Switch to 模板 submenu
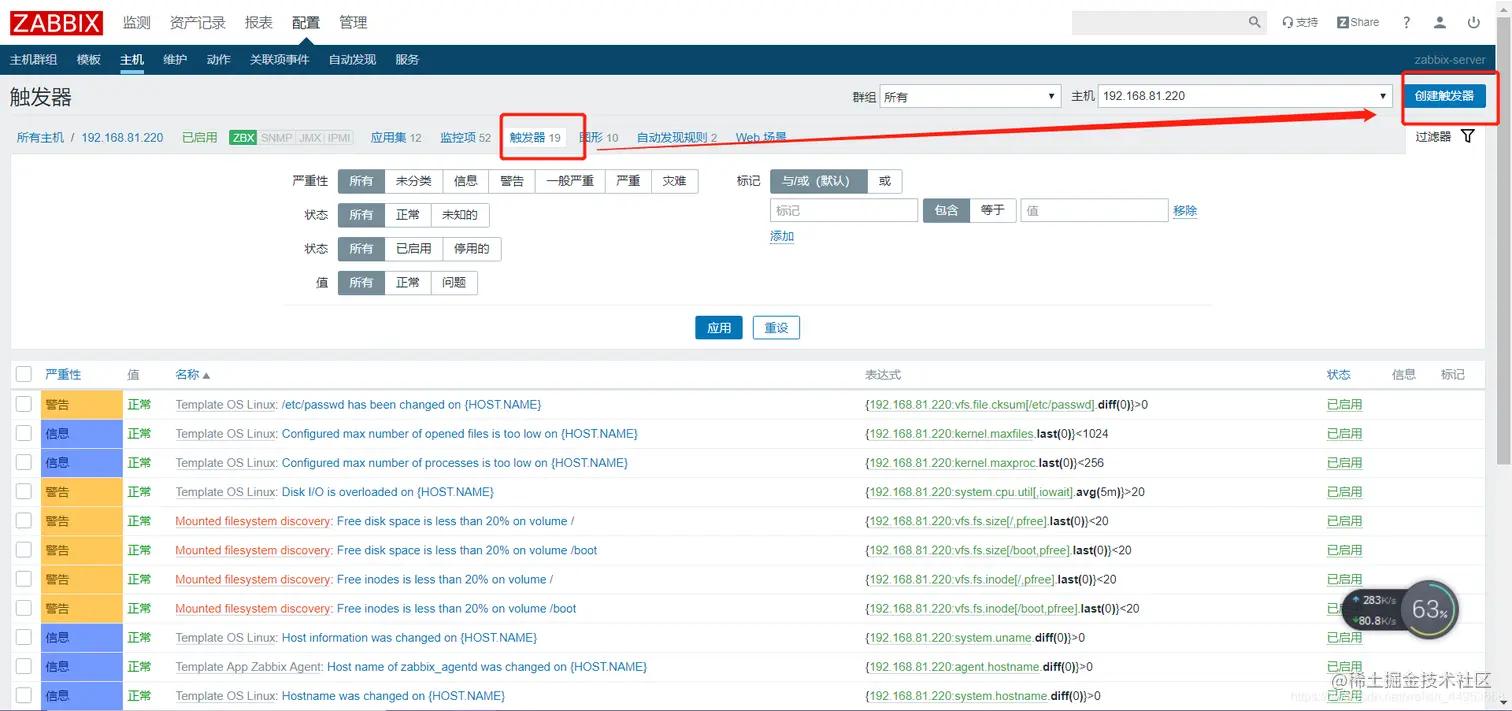The width and height of the screenshot is (1512, 711). tap(89, 60)
